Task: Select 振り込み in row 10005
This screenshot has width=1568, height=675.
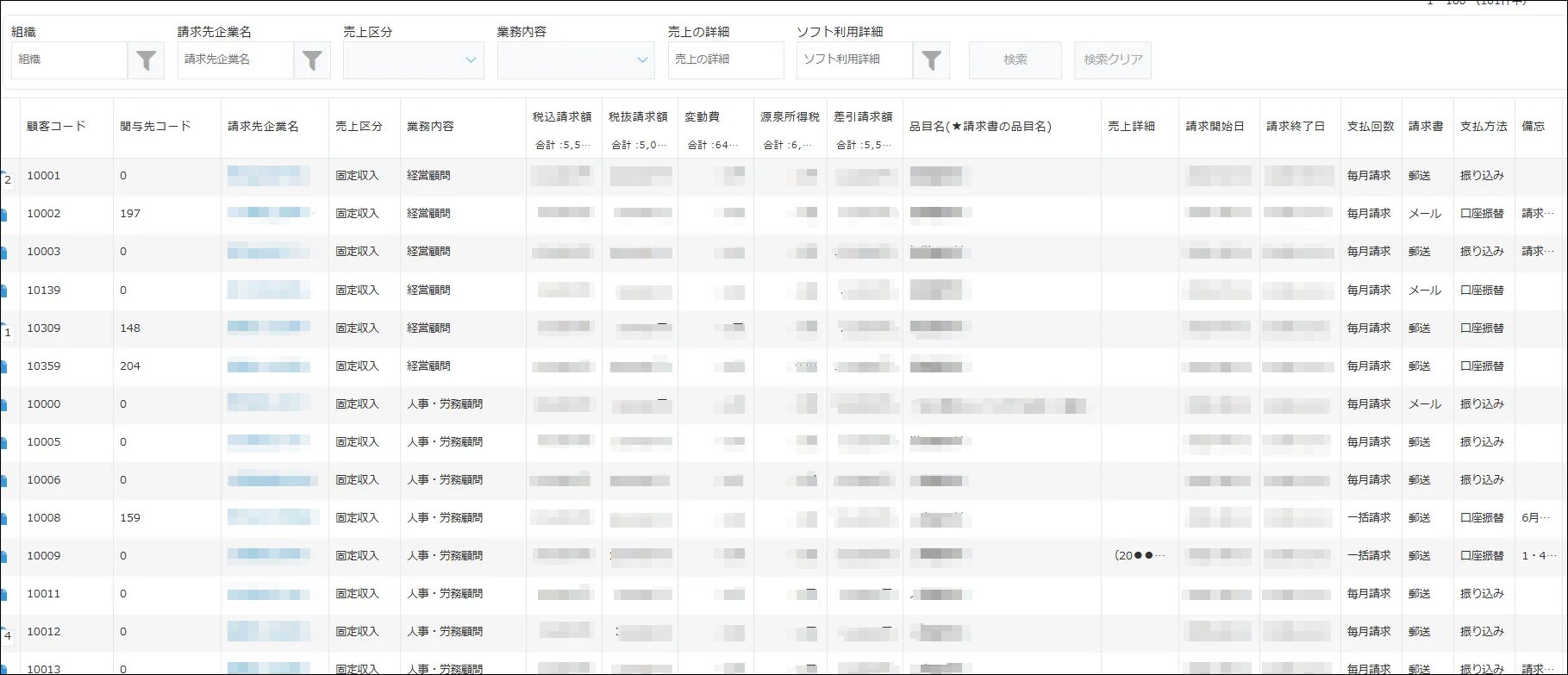Action: 1482,442
